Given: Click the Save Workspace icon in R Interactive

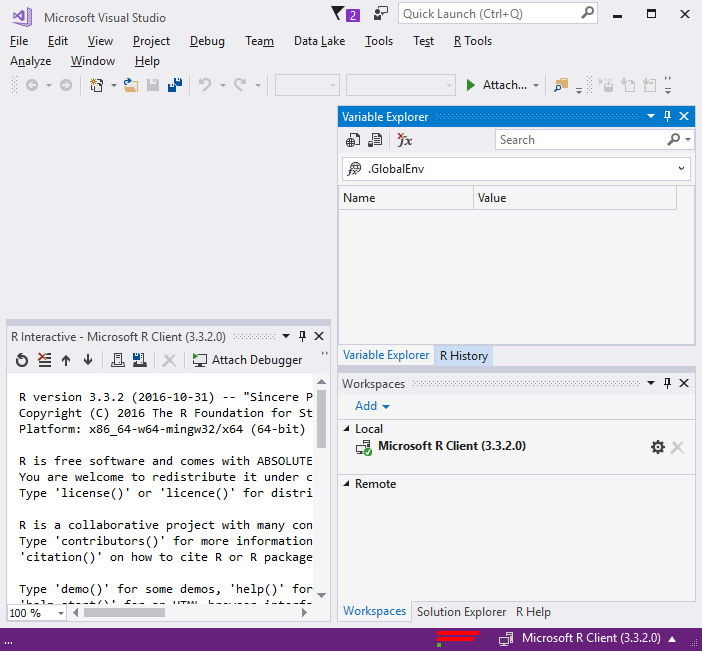Looking at the screenshot, I should tap(140, 360).
